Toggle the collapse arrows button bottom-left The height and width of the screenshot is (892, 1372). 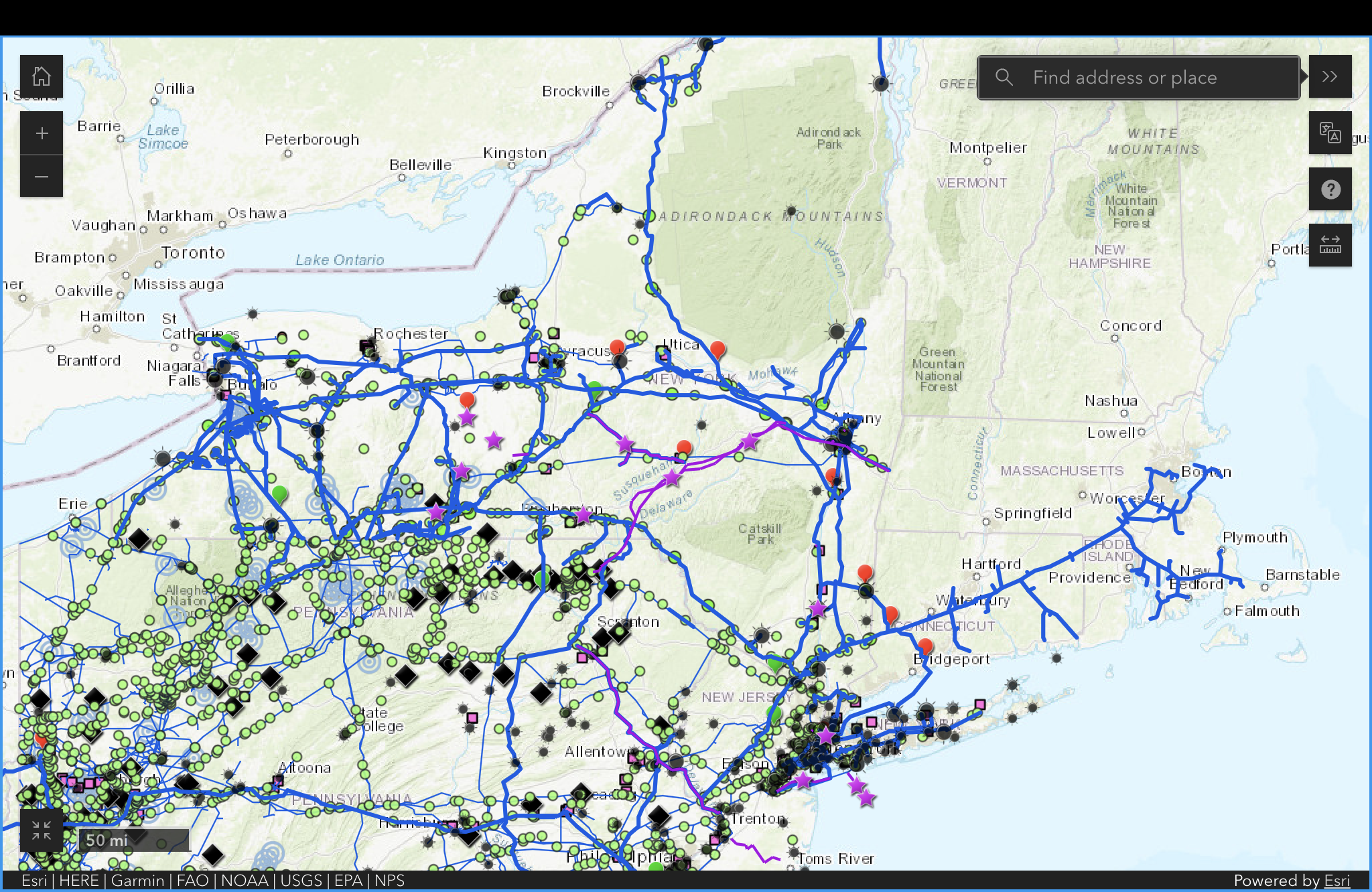tap(42, 830)
